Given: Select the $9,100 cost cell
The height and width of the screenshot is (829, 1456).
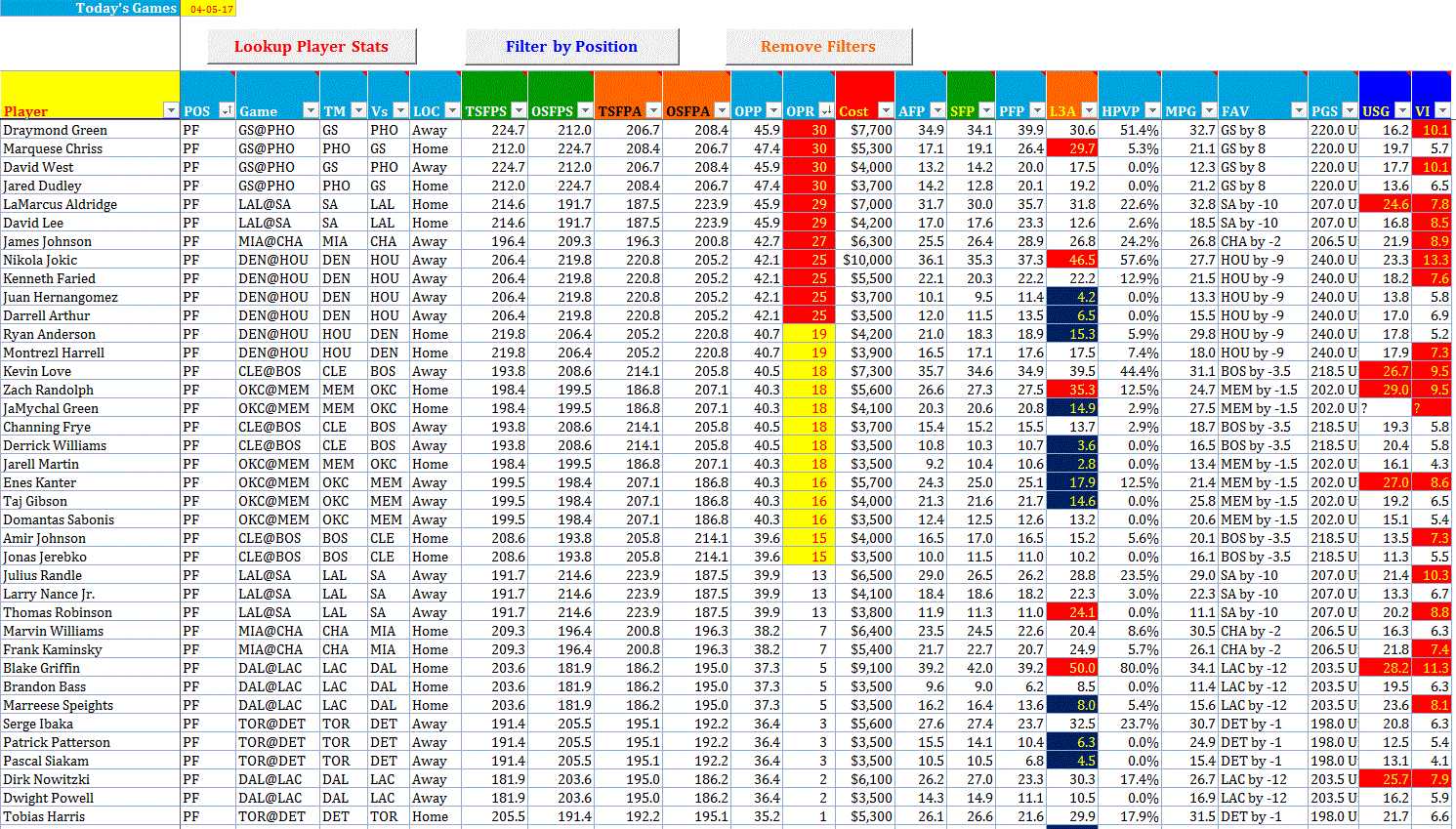Looking at the screenshot, I should click(x=865, y=668).
